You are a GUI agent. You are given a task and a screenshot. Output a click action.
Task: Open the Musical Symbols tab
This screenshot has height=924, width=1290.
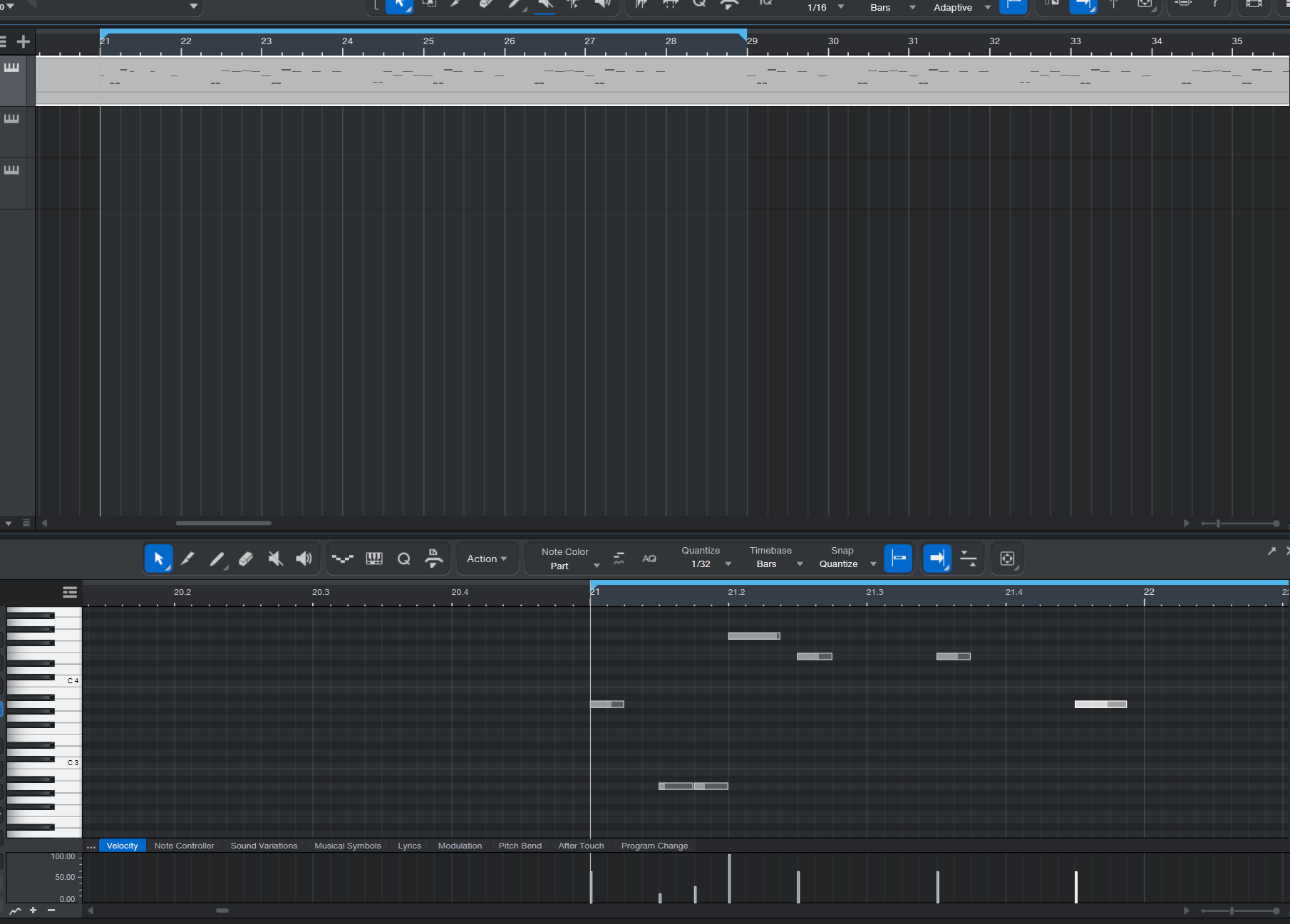tap(348, 846)
